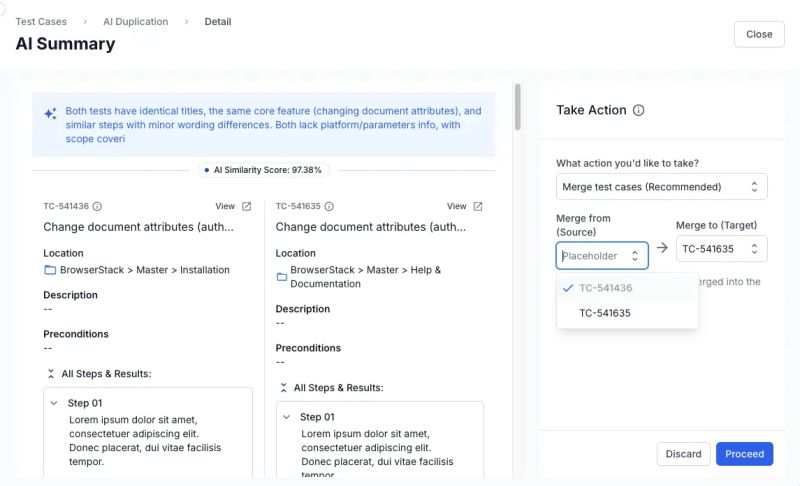The height and width of the screenshot is (486, 800).
Task: Go to AI Duplication breadcrumb
Action: click(135, 21)
